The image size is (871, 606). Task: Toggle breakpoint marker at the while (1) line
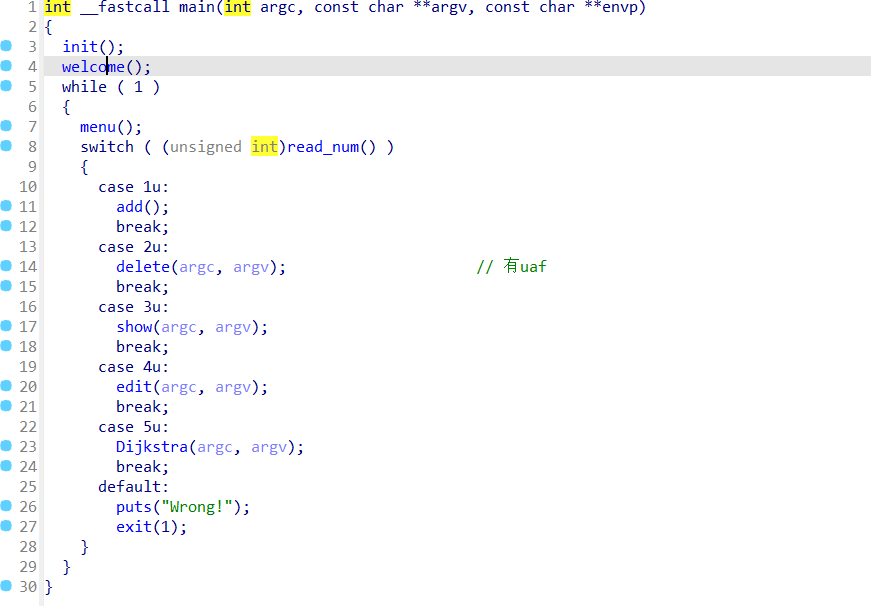(x=6, y=87)
